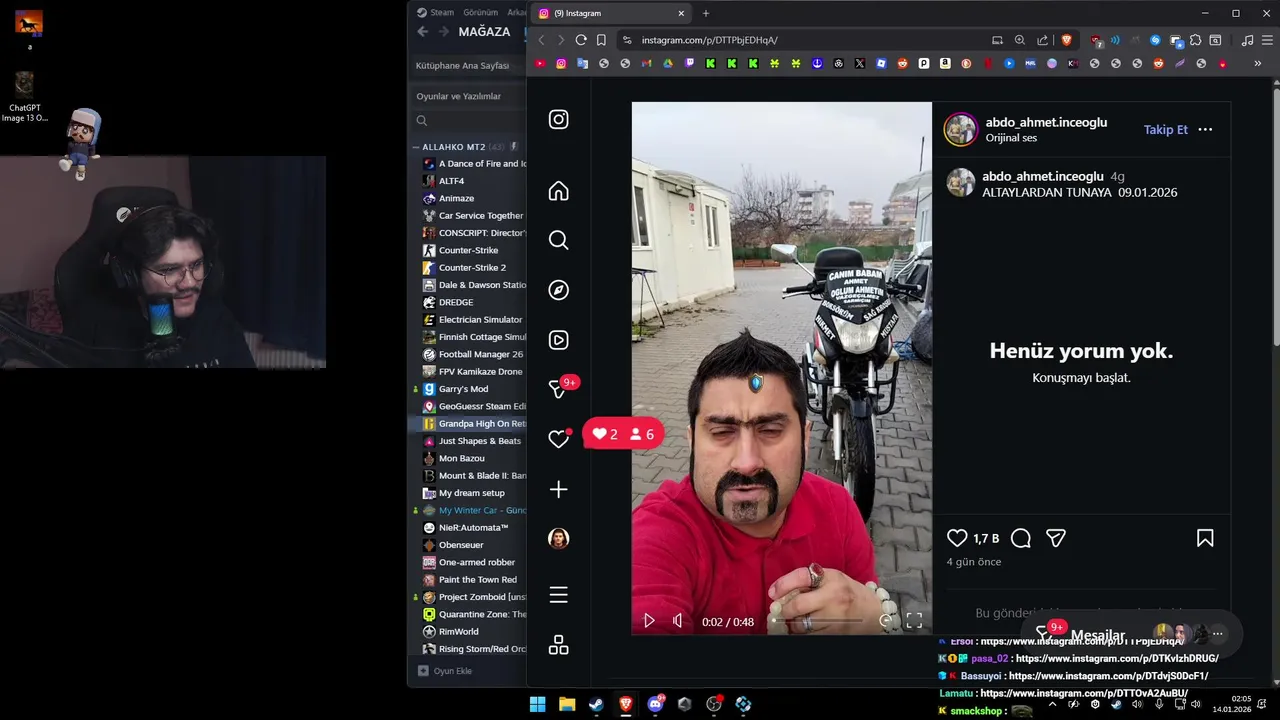Reload the Instagram page
This screenshot has height=720, width=1280.
tap(581, 40)
